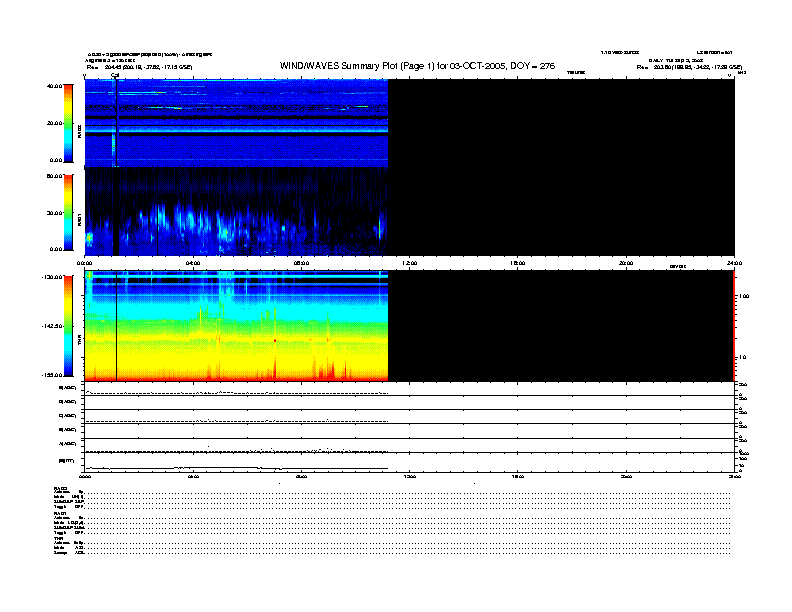The image size is (792, 612).
Task: Click the RAD1 intensity color bar
Action: coord(68,212)
